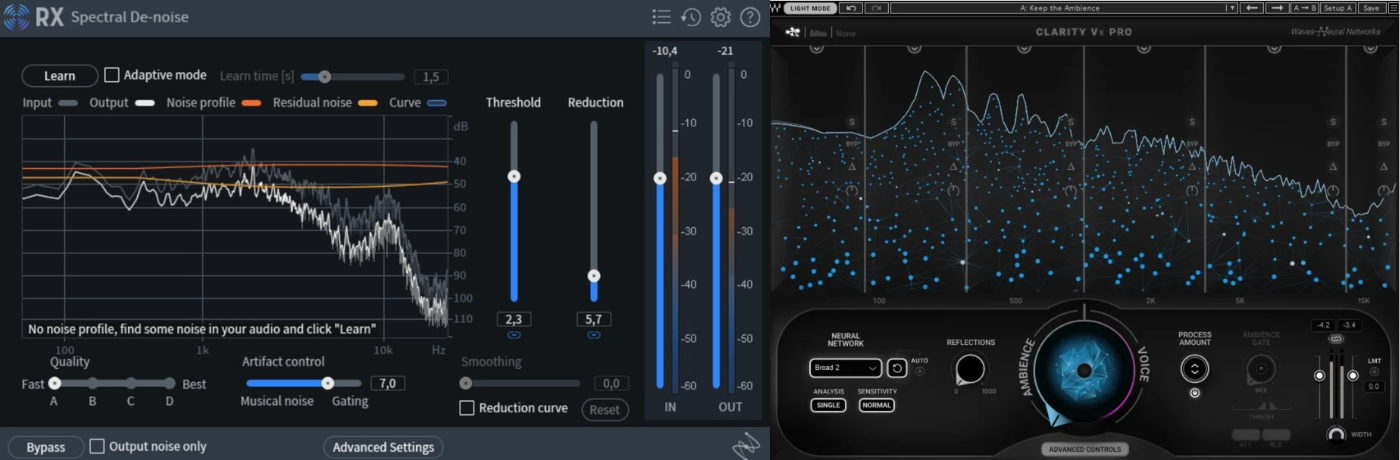This screenshot has height=460, width=1400.
Task: Expand the Neural Network Broad 2 dropdown
Action: pos(845,368)
